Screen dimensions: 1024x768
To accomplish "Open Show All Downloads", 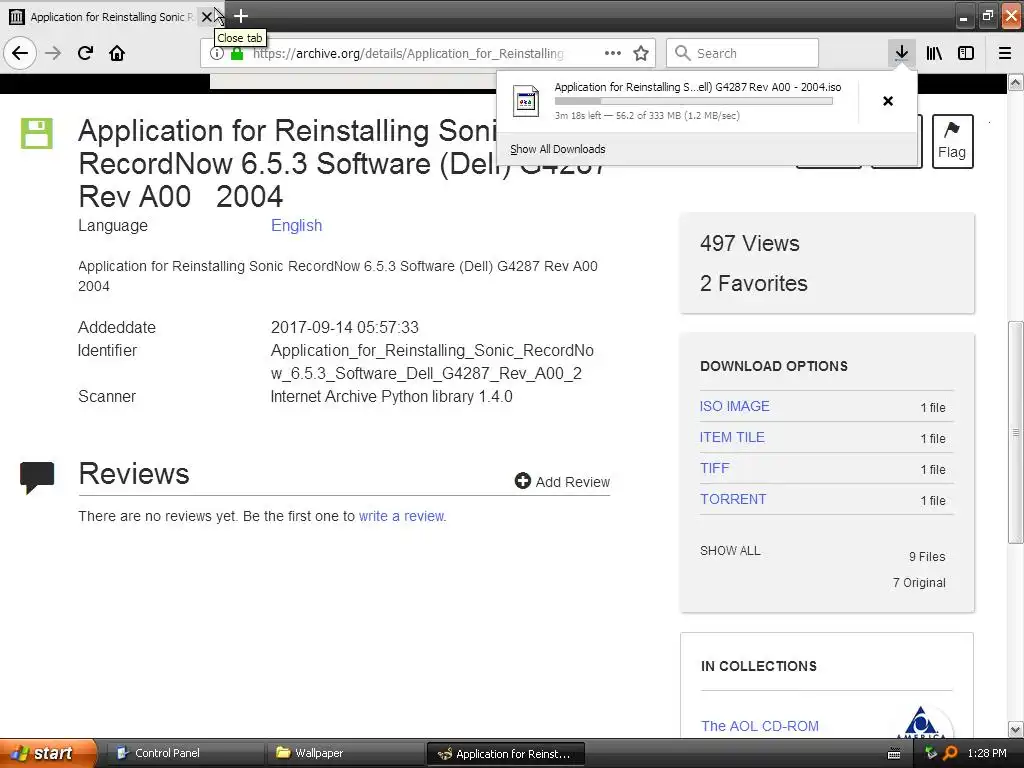I will (558, 149).
